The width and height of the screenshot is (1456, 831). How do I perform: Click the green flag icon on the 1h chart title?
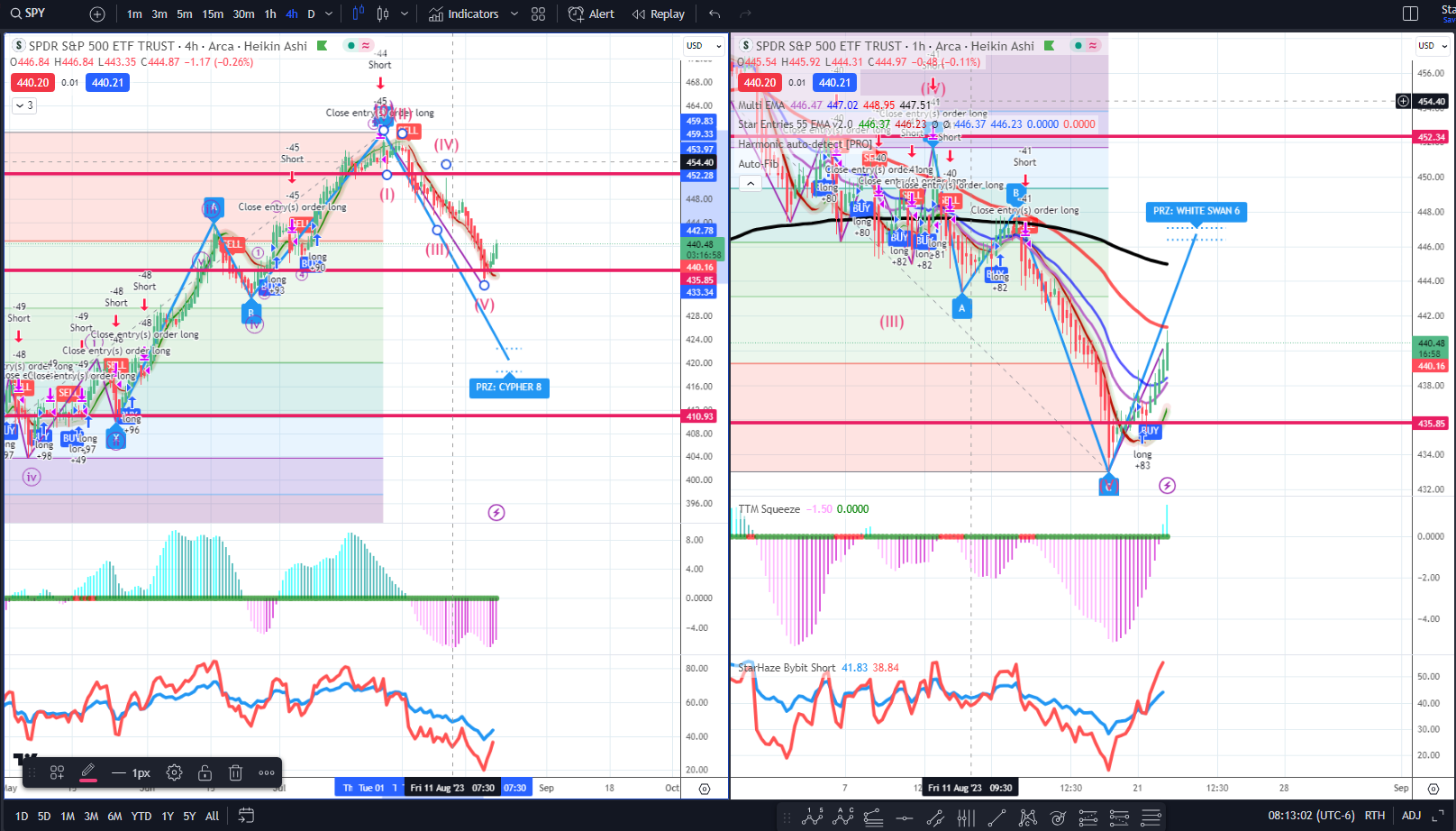coord(1049,46)
